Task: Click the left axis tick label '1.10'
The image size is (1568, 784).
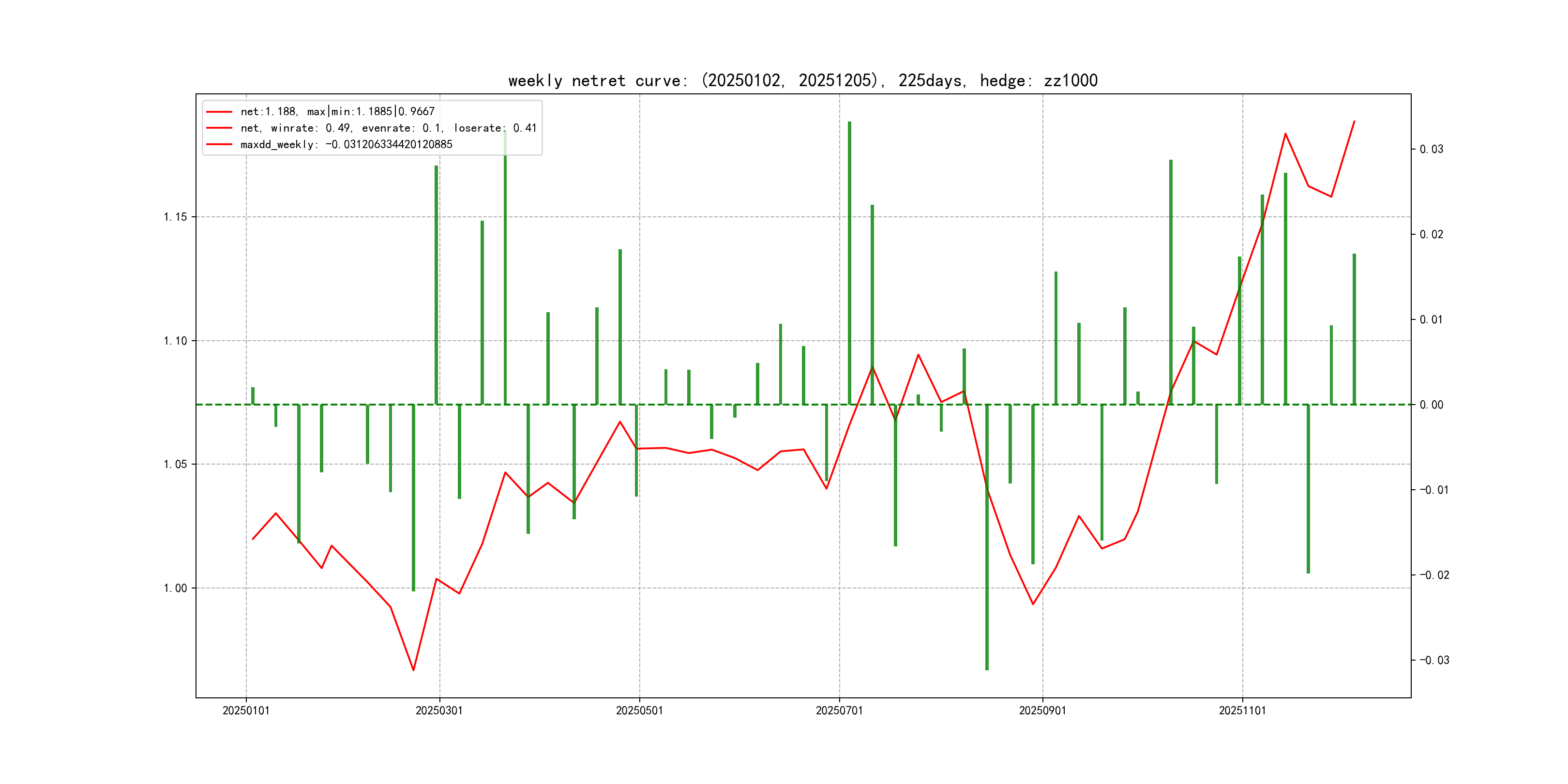Action: 175,341
